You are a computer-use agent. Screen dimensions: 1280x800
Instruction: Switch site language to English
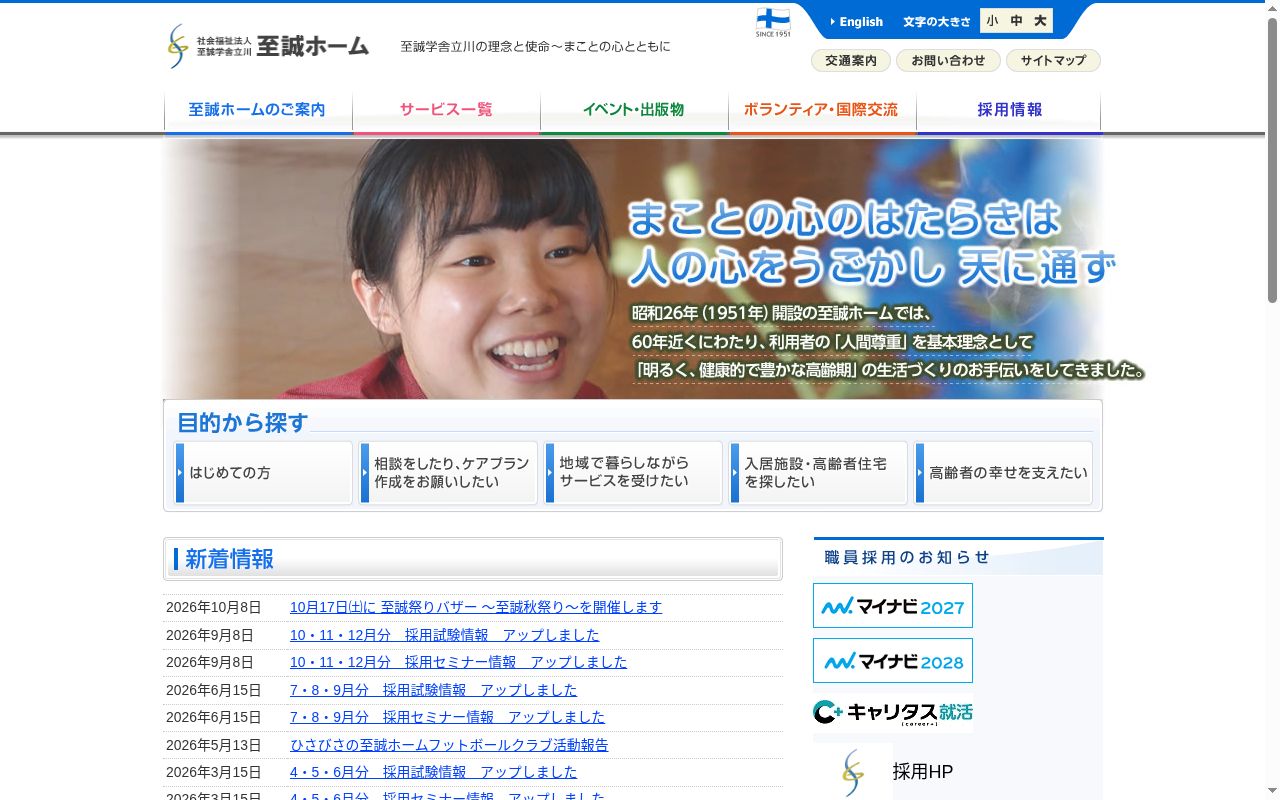[857, 22]
